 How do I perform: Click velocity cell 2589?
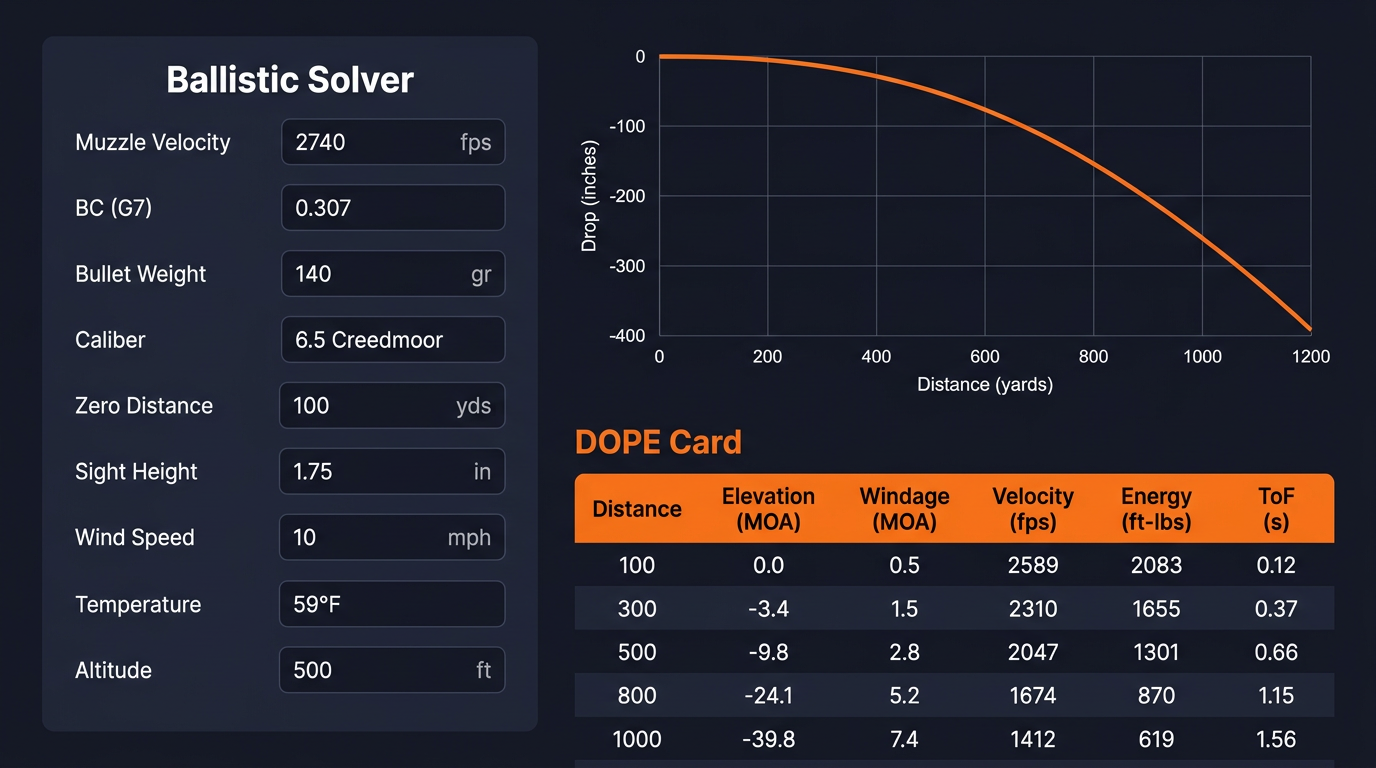pyautogui.click(x=1033, y=565)
